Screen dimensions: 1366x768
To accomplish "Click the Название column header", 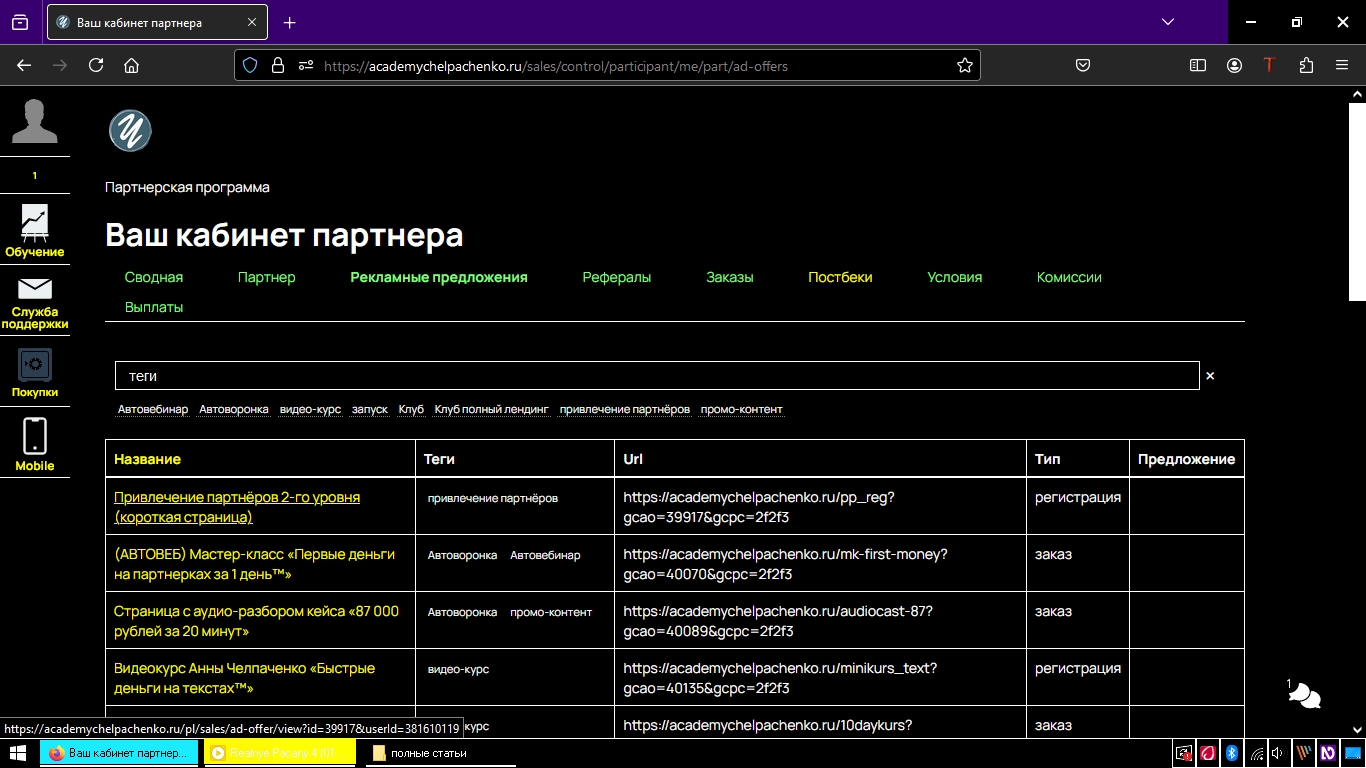I will point(148,459).
